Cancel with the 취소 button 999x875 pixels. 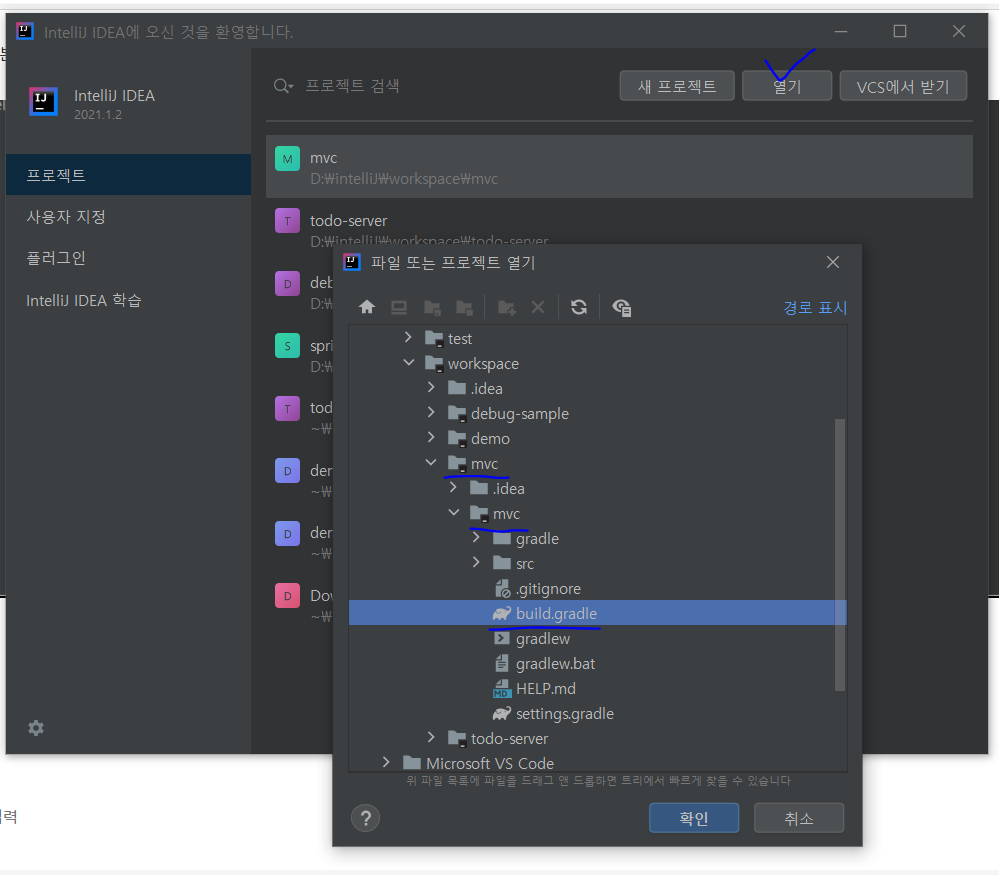[x=799, y=818]
